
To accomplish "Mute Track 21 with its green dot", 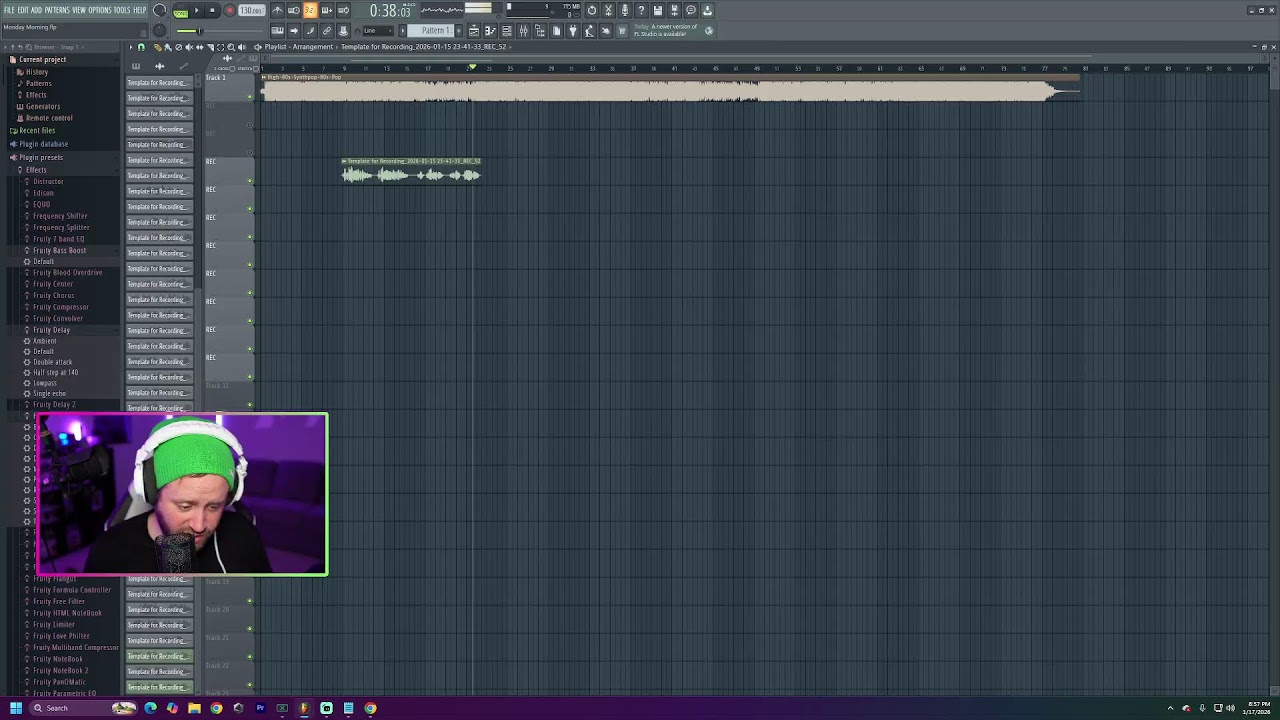I will click(250, 657).
